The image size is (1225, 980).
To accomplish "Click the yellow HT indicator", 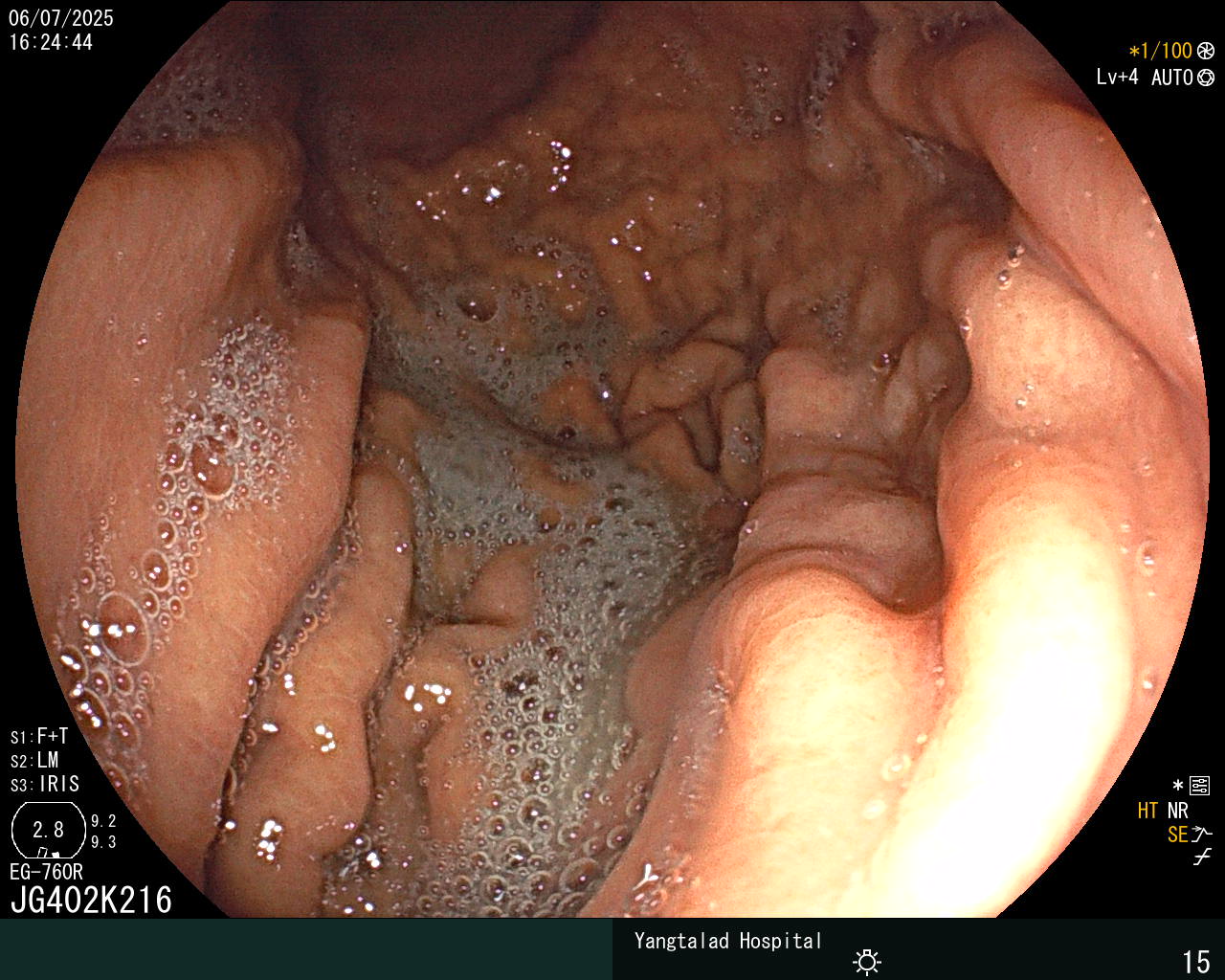I will (x=1147, y=811).
